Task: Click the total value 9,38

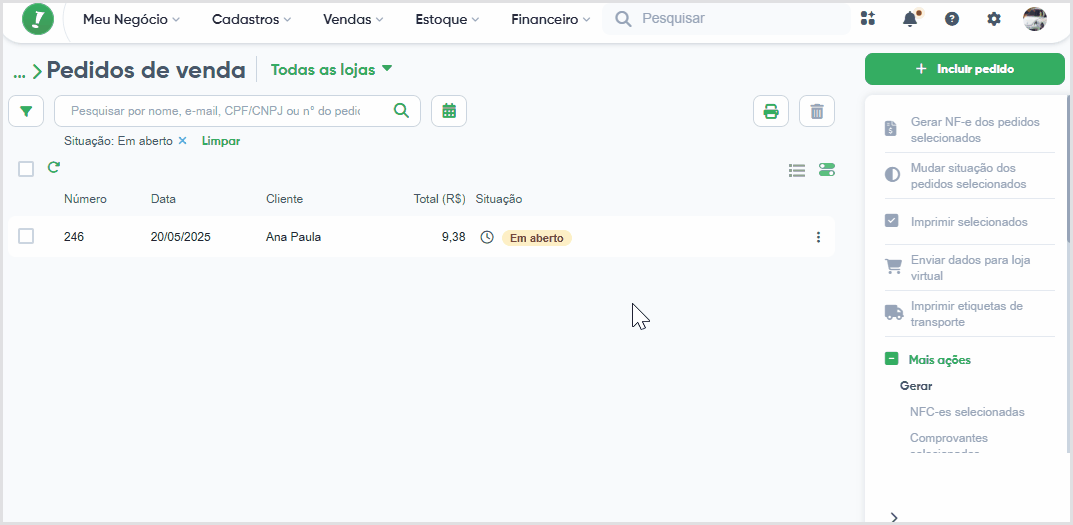Action: click(453, 237)
